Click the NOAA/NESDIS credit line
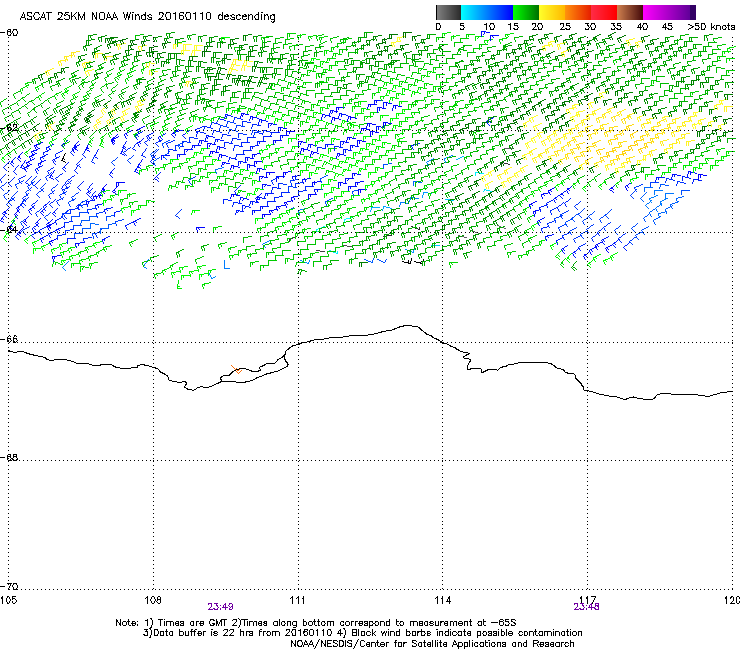Viewport: 740px width, 650px height. point(432,644)
